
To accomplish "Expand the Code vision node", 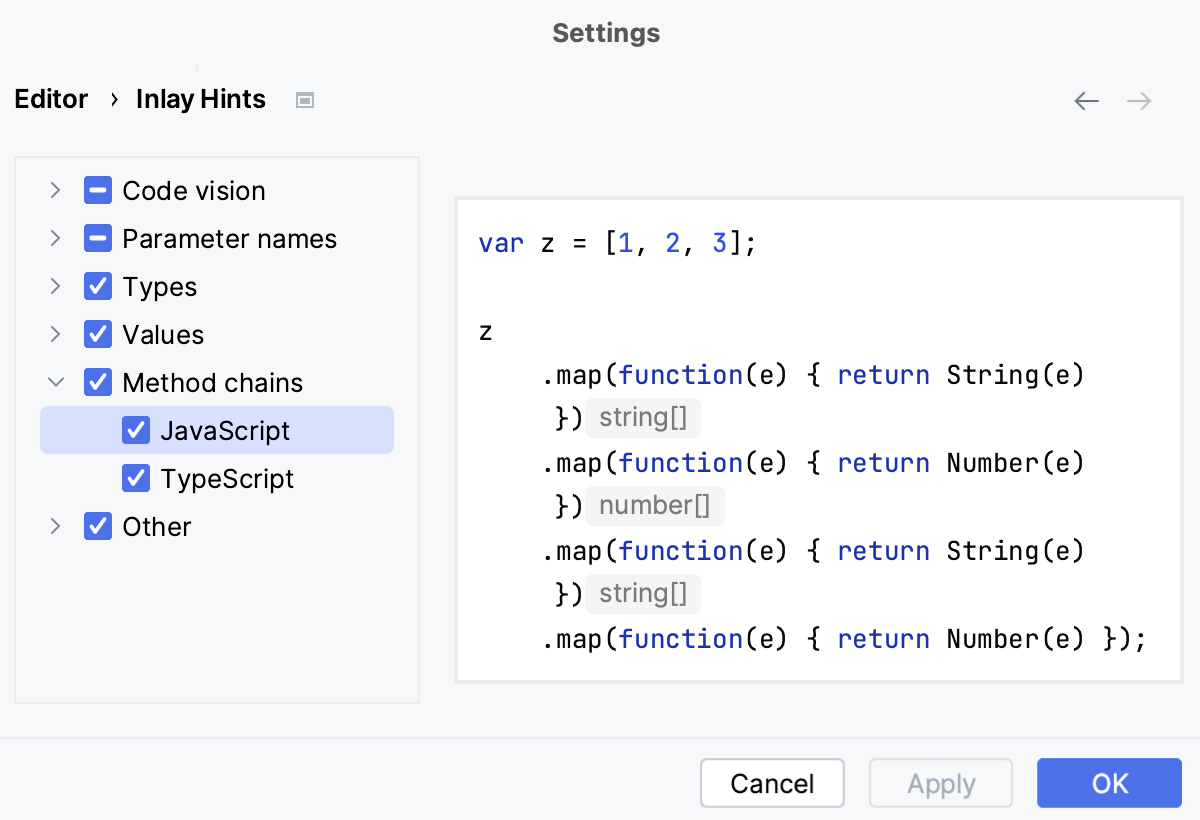I will [56, 190].
